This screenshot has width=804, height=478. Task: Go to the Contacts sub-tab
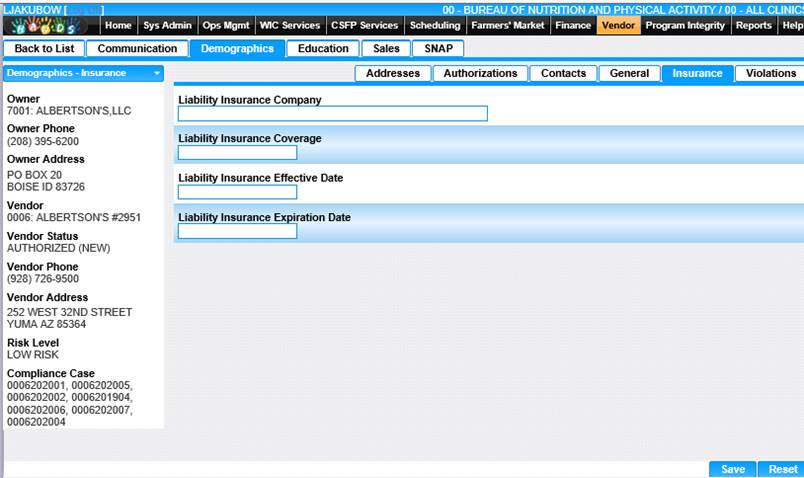(563, 73)
